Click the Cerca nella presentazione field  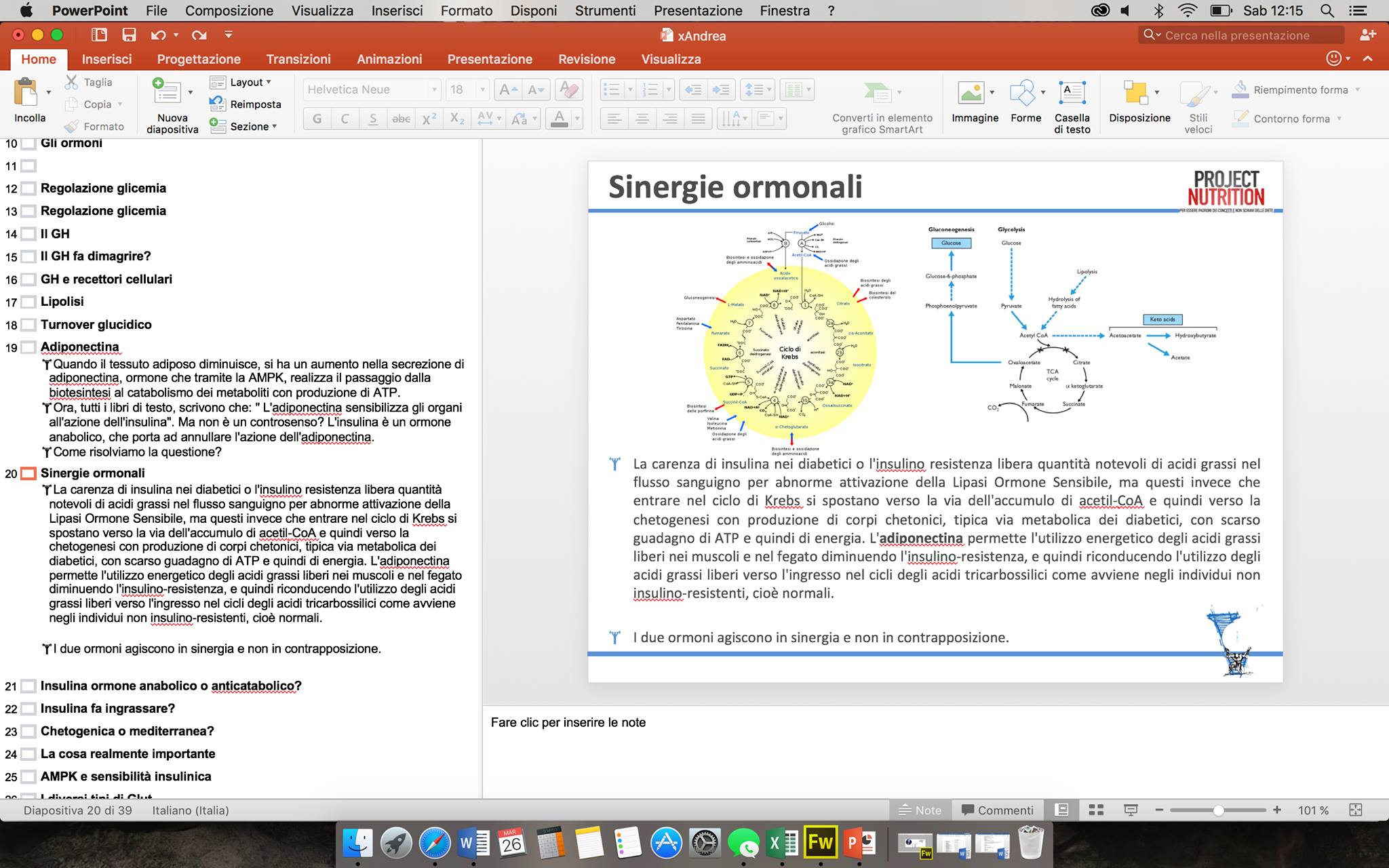point(1241,35)
